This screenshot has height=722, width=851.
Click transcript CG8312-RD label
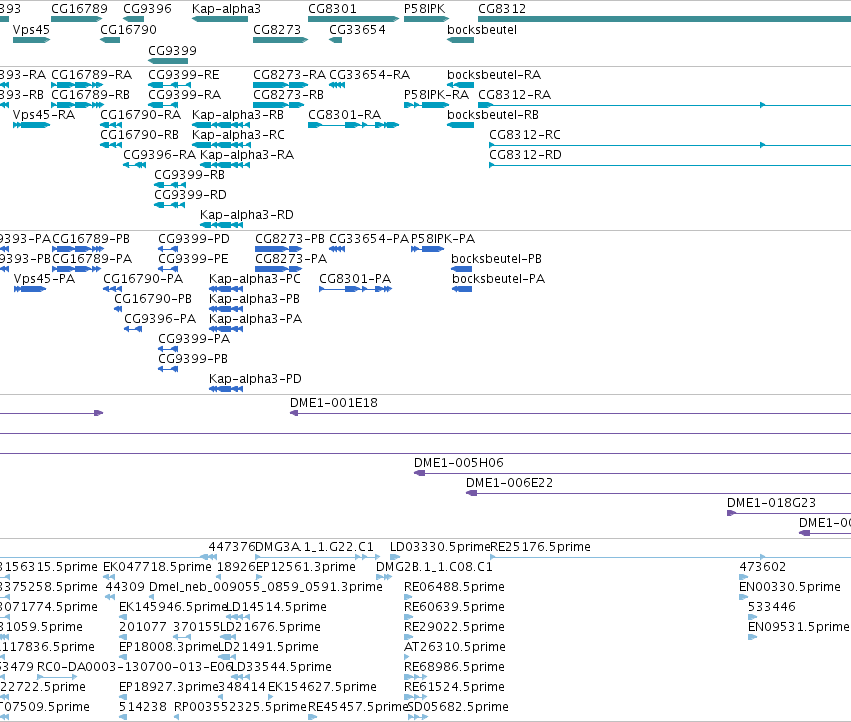(525, 155)
